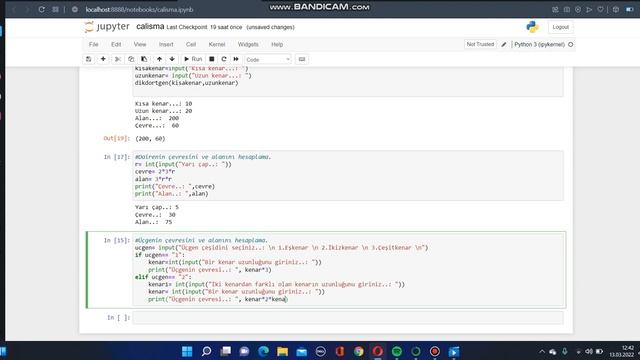Open the Help menu
This screenshot has height=360, width=640.
[x=277, y=44]
